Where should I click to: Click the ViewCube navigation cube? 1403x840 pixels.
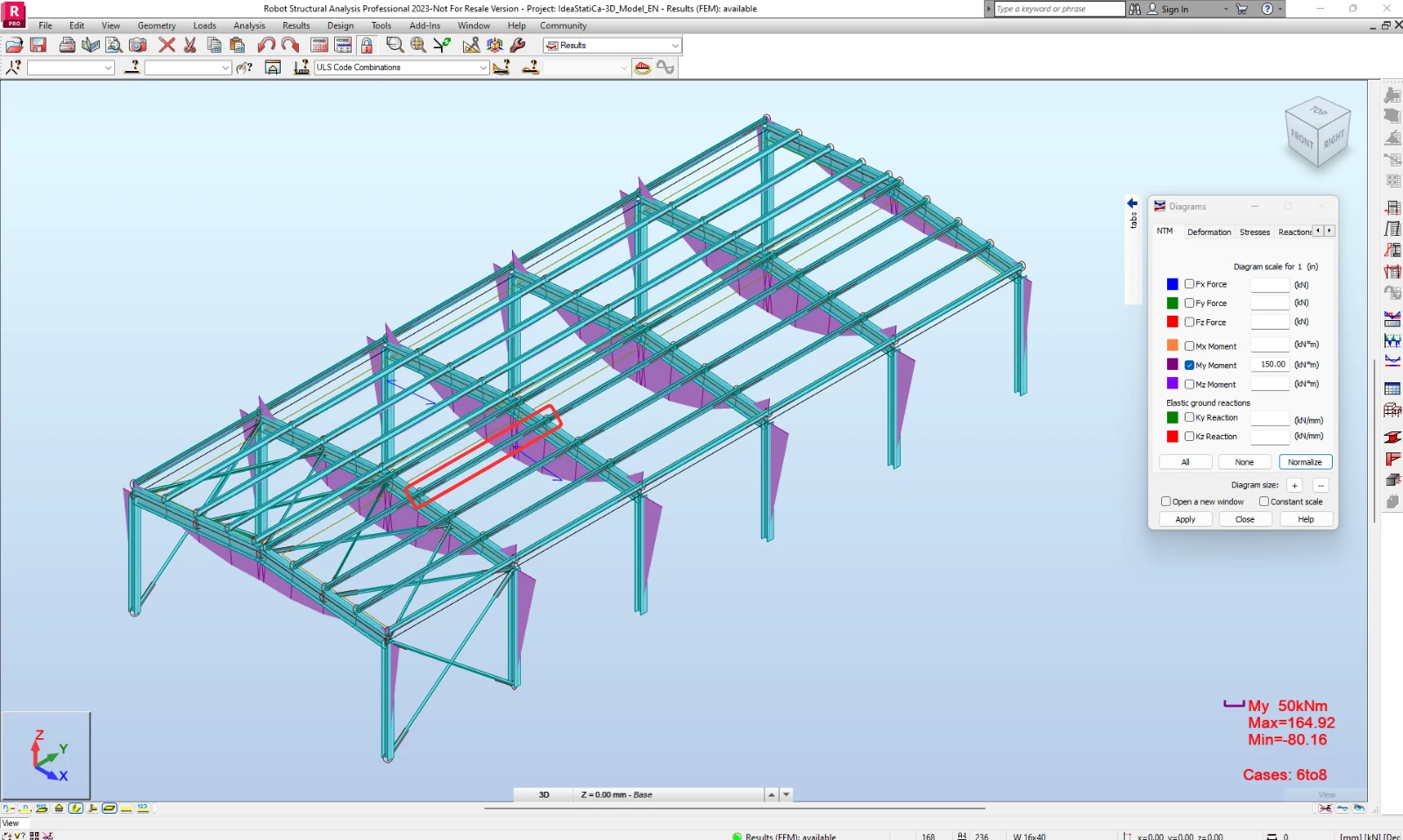point(1317,132)
